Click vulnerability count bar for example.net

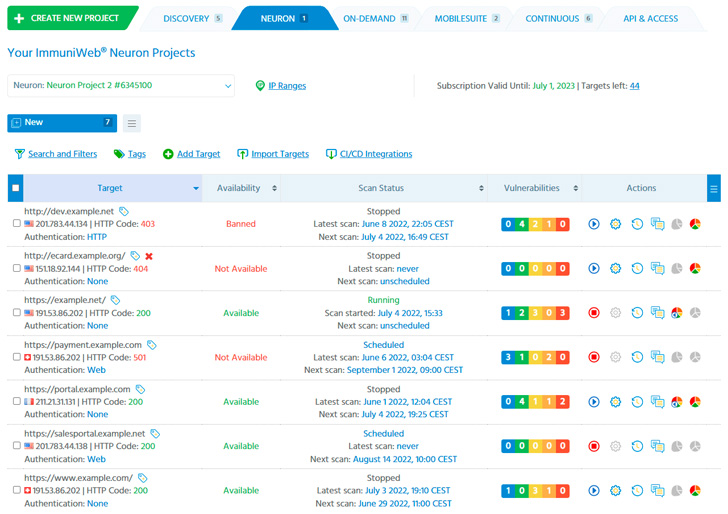coord(535,313)
